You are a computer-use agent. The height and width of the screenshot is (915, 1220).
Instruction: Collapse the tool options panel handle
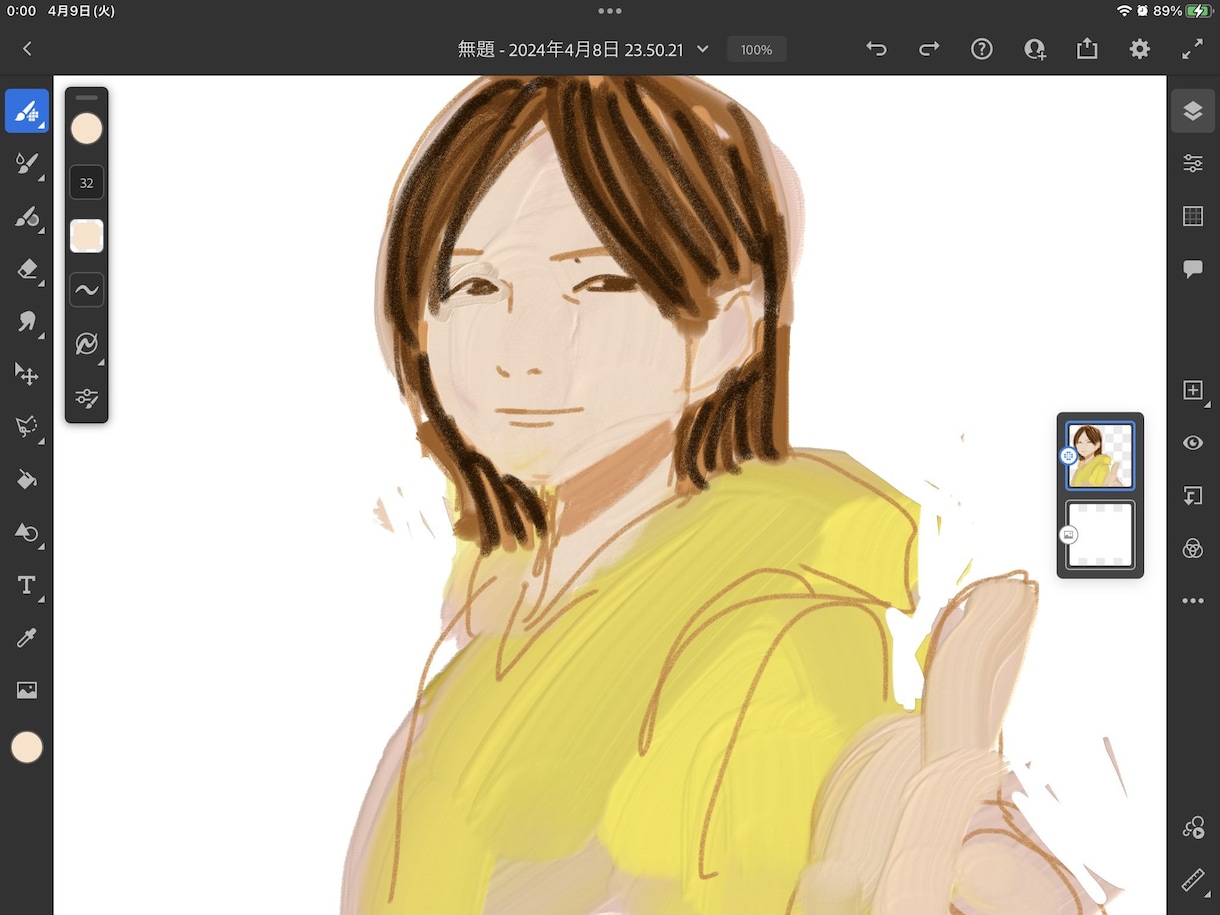point(87,98)
